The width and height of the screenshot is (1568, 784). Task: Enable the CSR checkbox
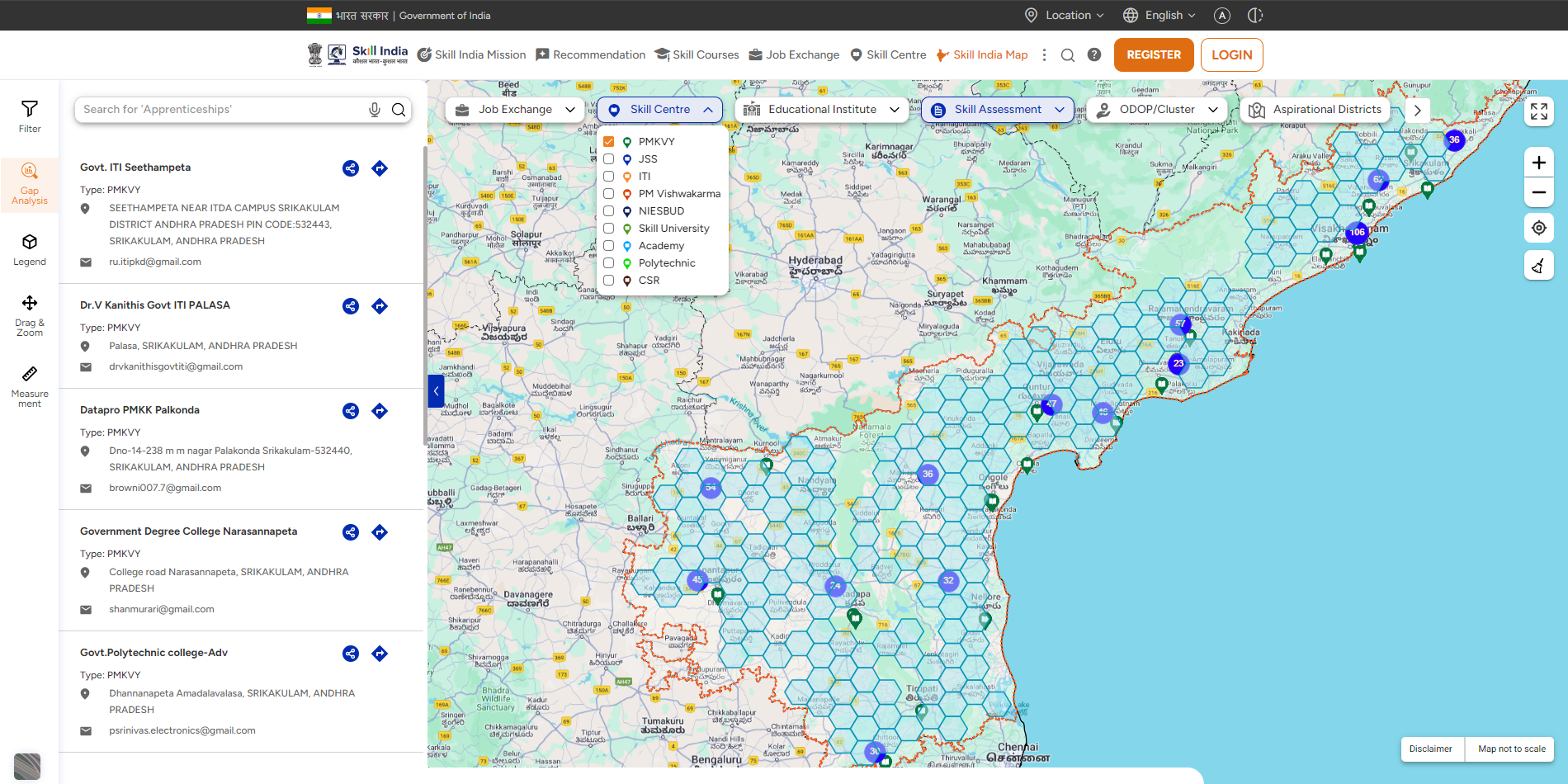pyautogui.click(x=608, y=281)
